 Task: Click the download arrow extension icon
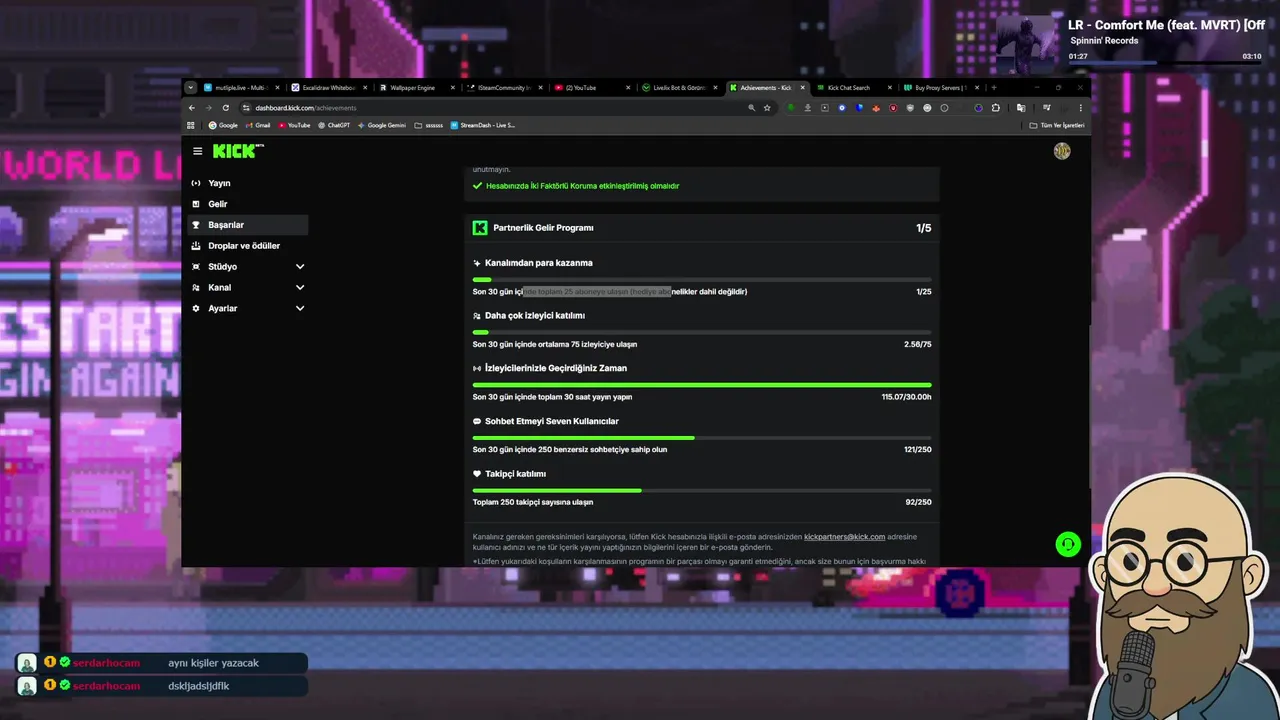click(x=808, y=108)
